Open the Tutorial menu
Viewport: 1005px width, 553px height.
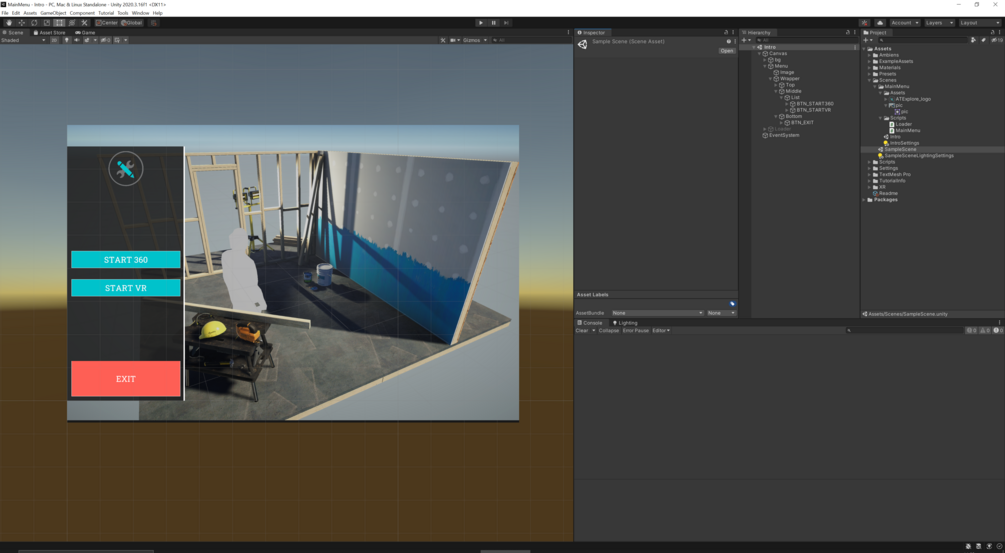pyautogui.click(x=106, y=13)
